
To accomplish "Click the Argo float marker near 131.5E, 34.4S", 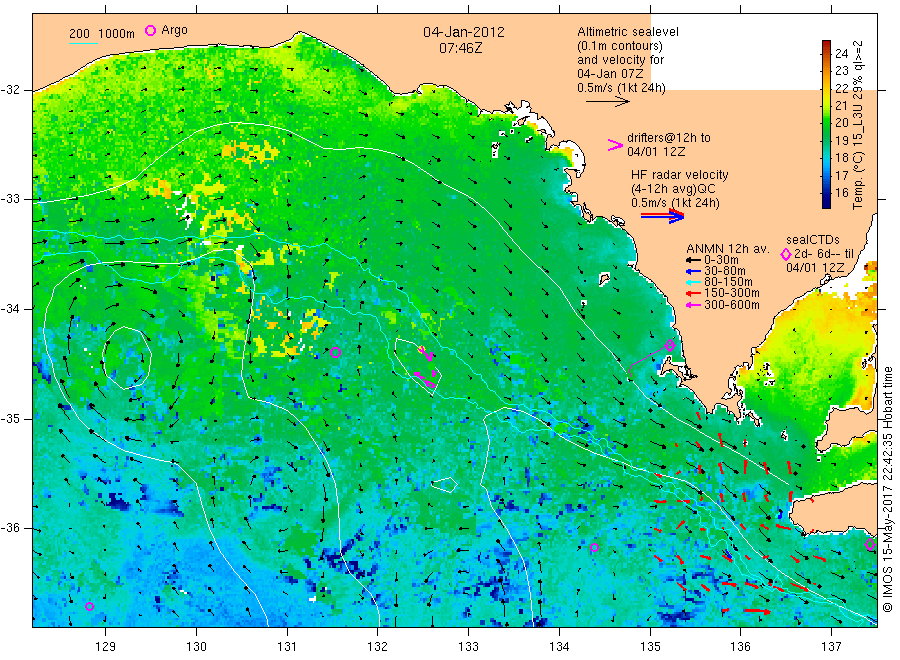I will (x=336, y=352).
